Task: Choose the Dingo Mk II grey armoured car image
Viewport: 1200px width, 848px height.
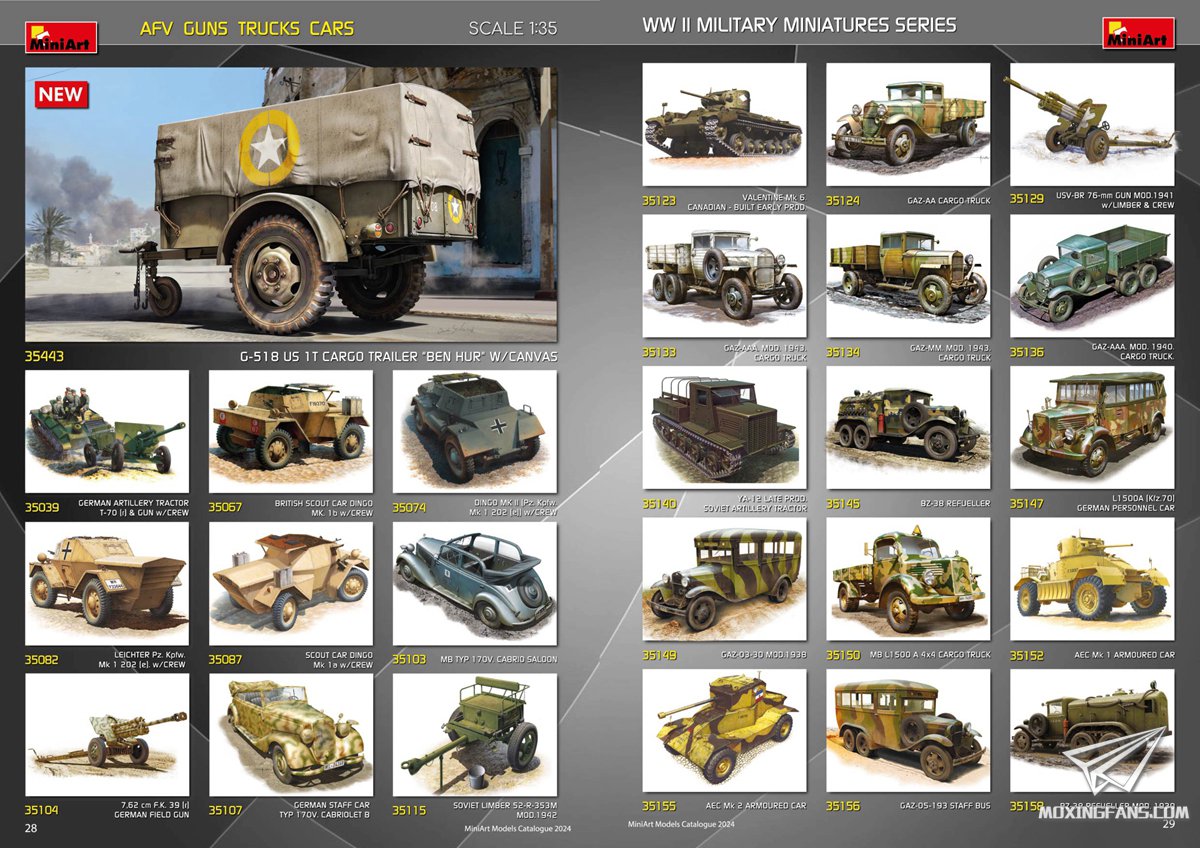Action: click(474, 432)
